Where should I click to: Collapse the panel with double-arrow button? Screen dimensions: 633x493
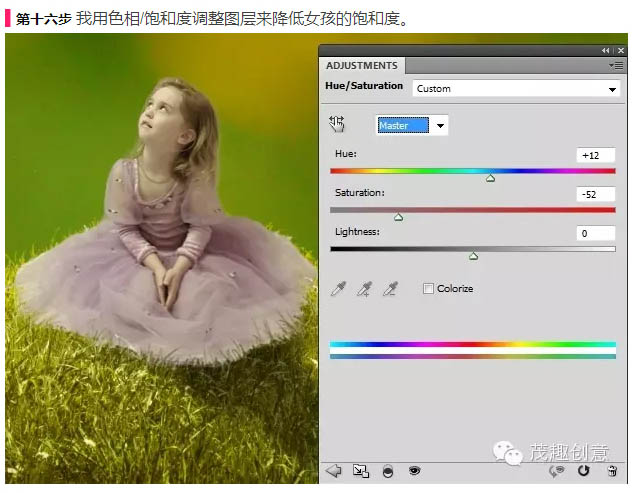[x=606, y=50]
